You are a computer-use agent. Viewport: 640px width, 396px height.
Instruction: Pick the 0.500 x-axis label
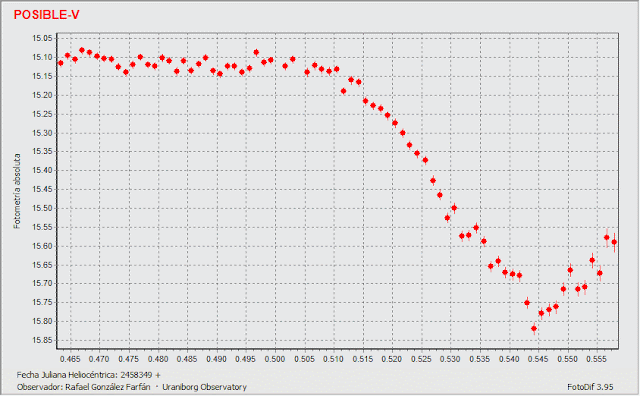275,359
